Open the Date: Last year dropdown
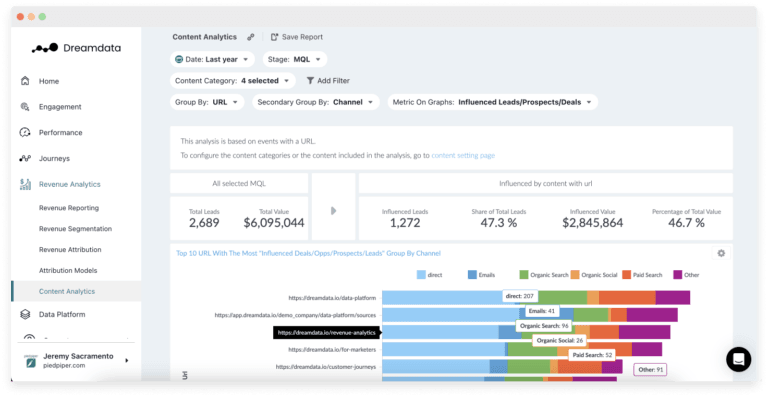The image size is (768, 397). click(x=212, y=59)
